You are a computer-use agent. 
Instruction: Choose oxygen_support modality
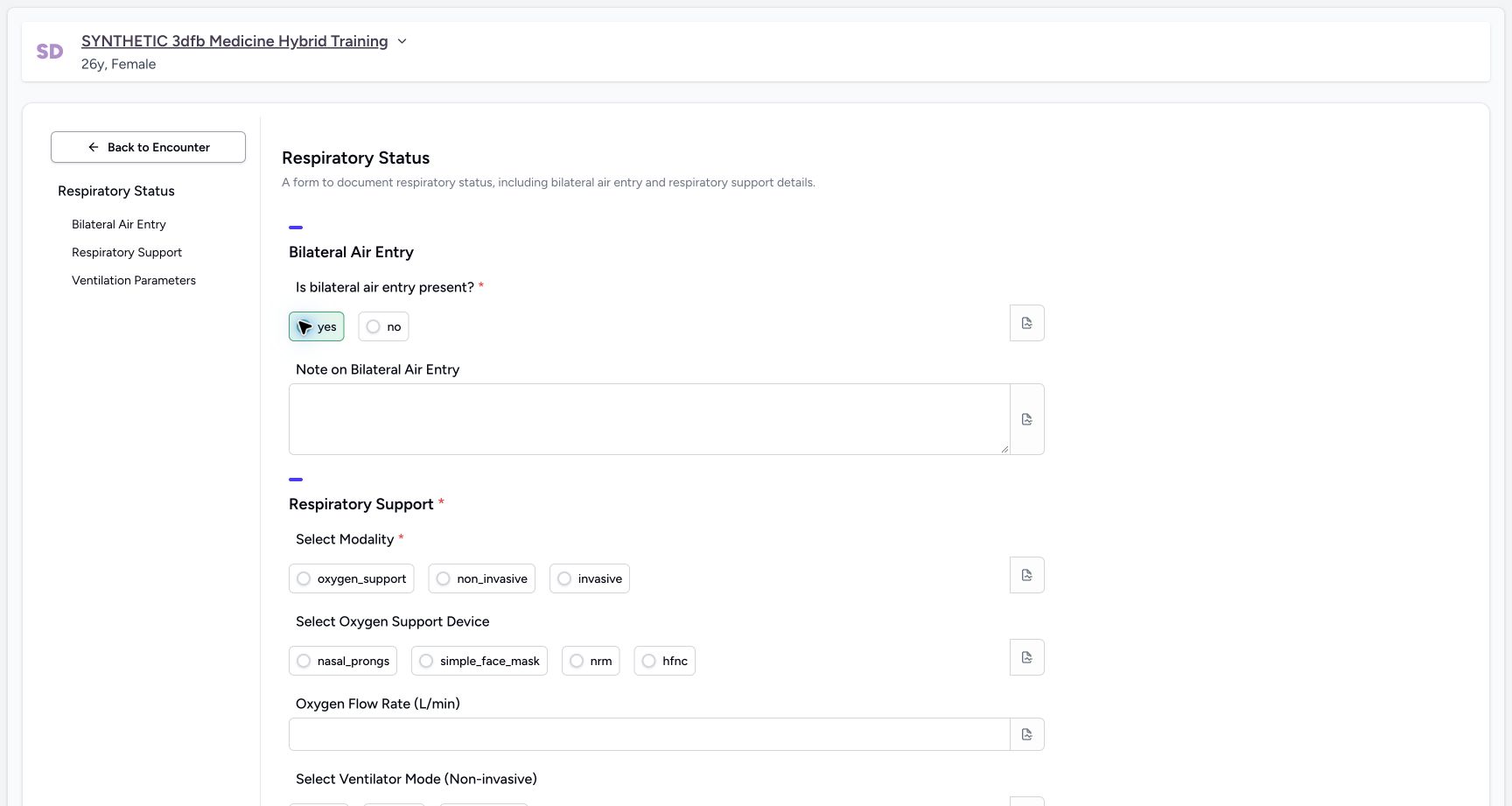(x=352, y=578)
